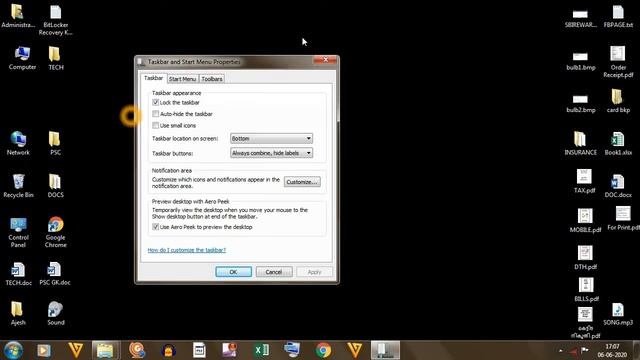Open the media player taskbar icon
Viewport: 640px width, 360px height.
pyautogui.click(x=44, y=350)
